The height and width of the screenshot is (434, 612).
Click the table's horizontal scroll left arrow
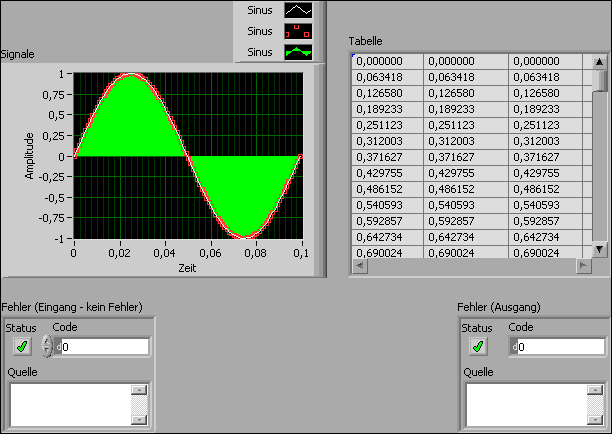(358, 266)
